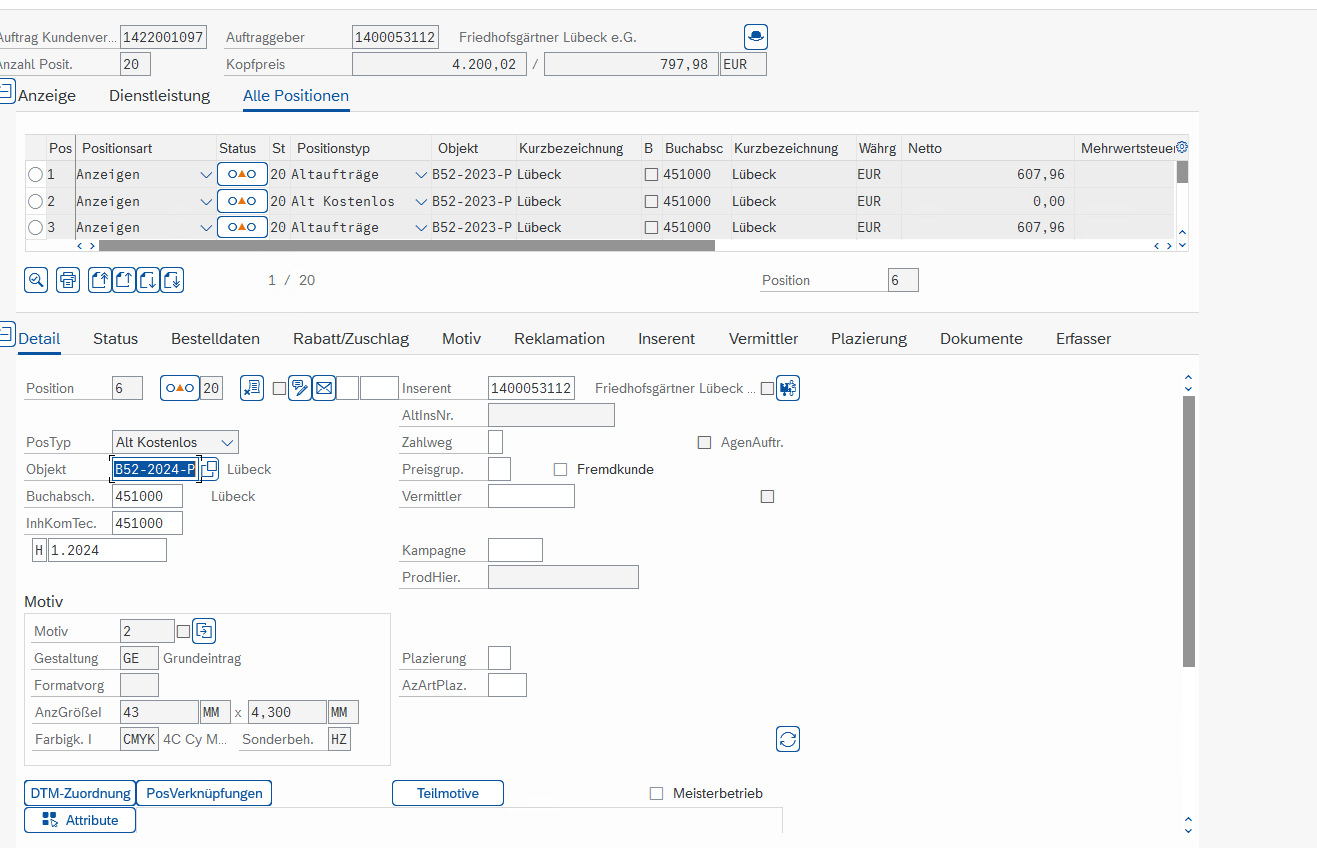Click status icon in position row 1
Viewport: 1317px width, 848px height.
click(242, 174)
